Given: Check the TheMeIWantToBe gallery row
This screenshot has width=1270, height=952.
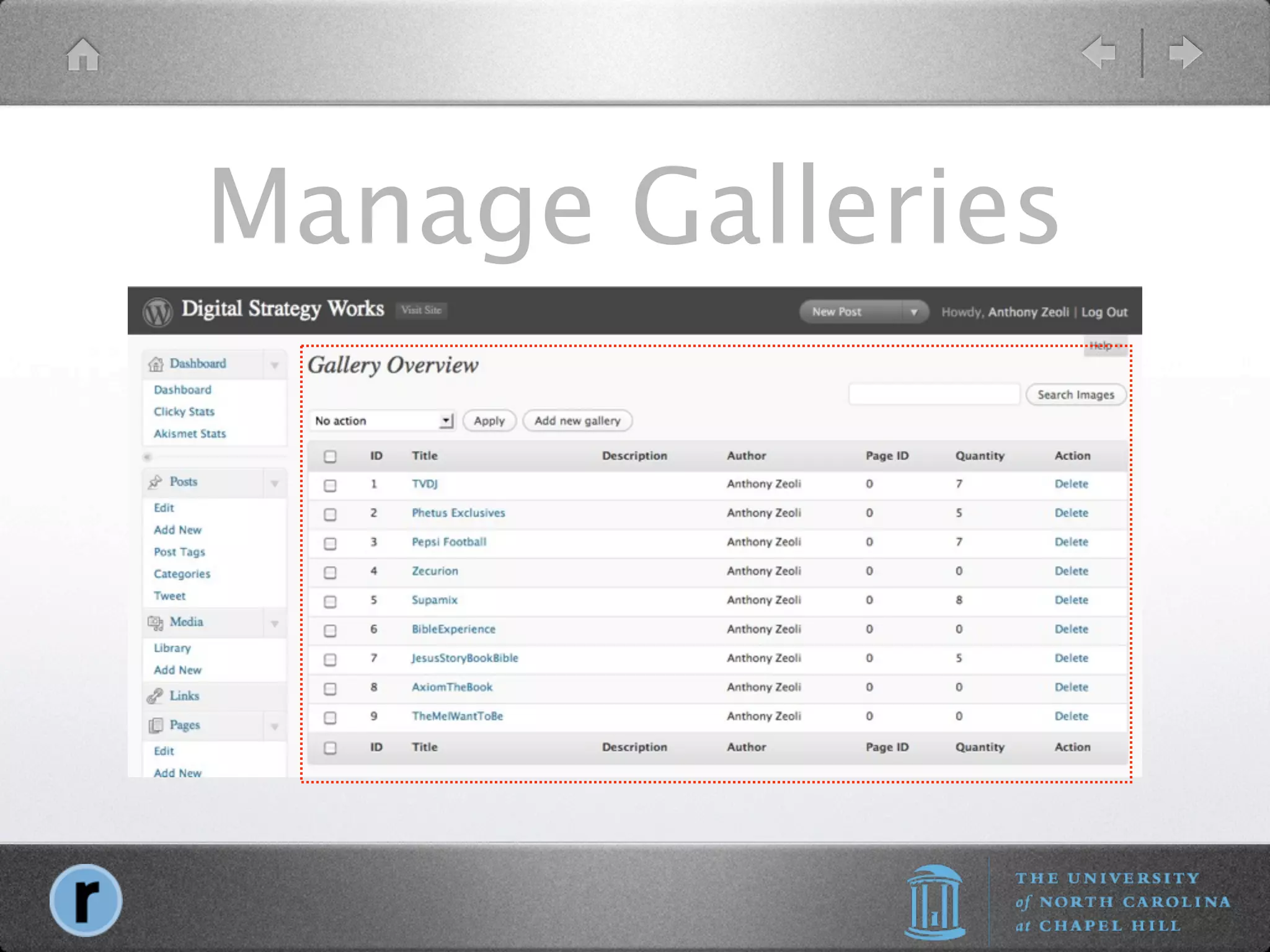Looking at the screenshot, I should (x=330, y=718).
